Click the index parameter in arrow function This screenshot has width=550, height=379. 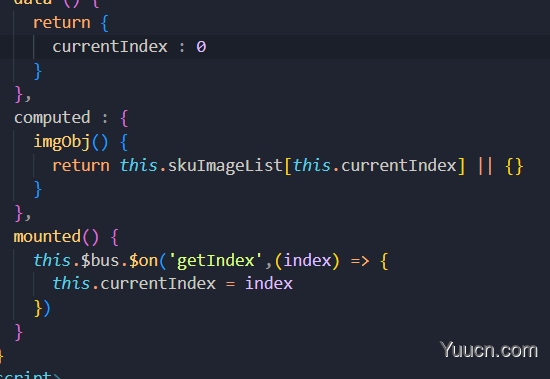(307, 260)
